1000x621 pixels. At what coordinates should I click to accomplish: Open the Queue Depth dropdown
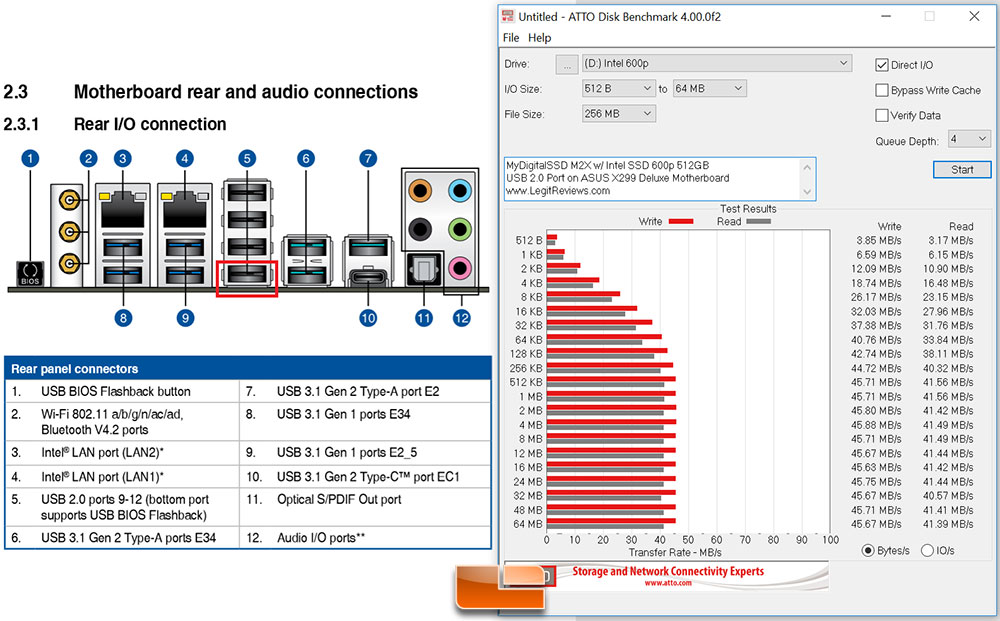click(969, 139)
